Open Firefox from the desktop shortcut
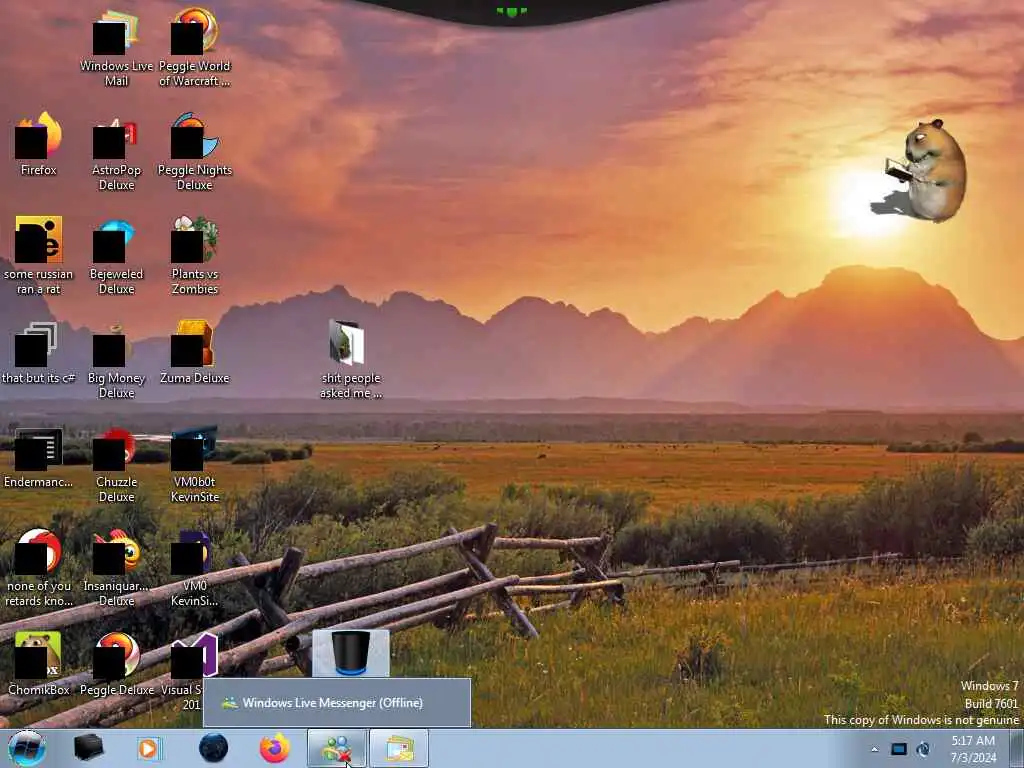Screen dimensions: 1024x768 pyautogui.click(x=39, y=144)
